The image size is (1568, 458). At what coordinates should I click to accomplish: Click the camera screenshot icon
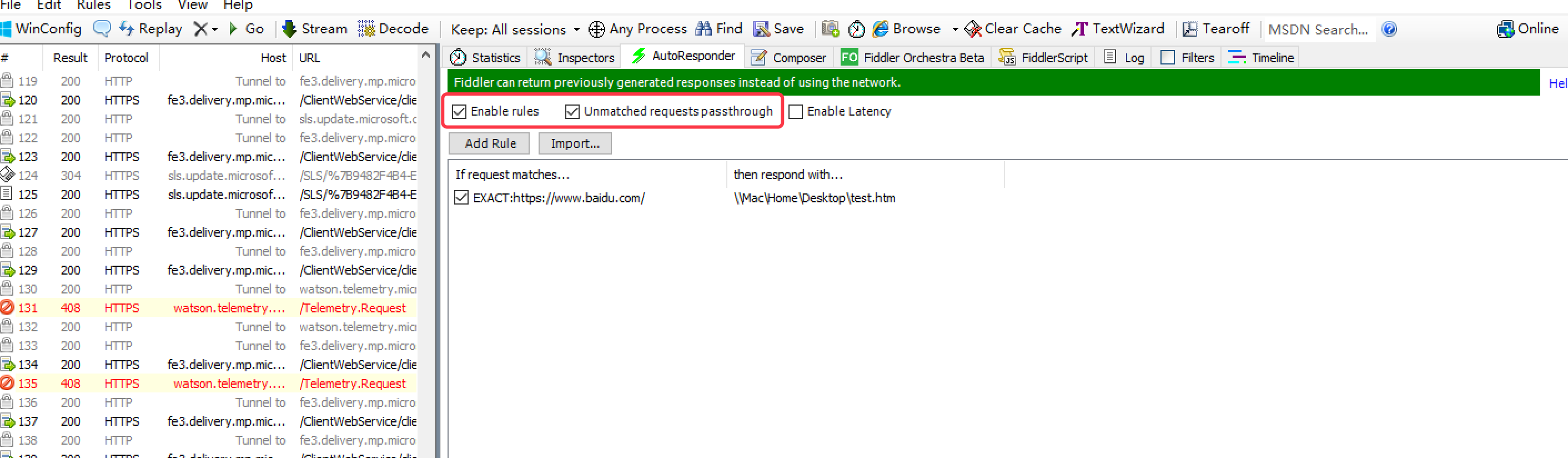pyautogui.click(x=830, y=29)
